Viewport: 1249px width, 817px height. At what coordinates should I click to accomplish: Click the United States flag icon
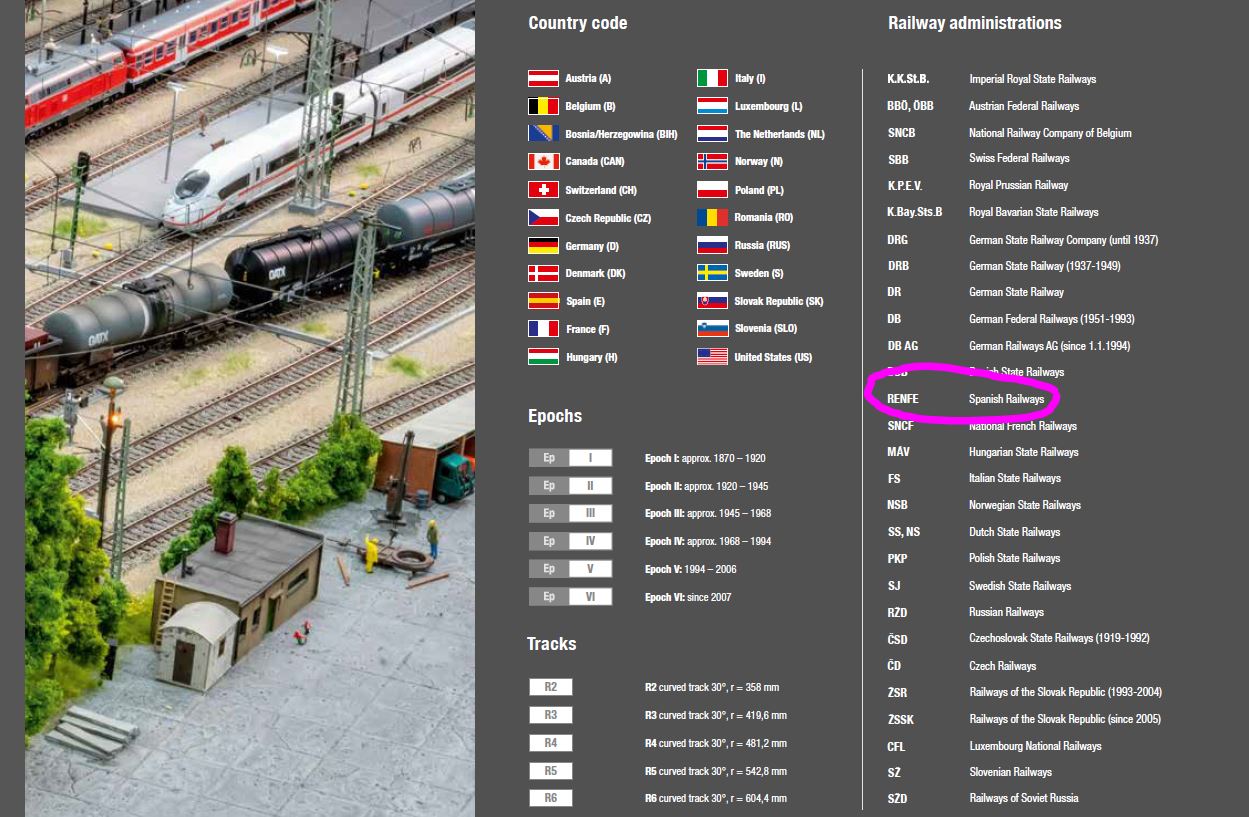click(x=712, y=357)
